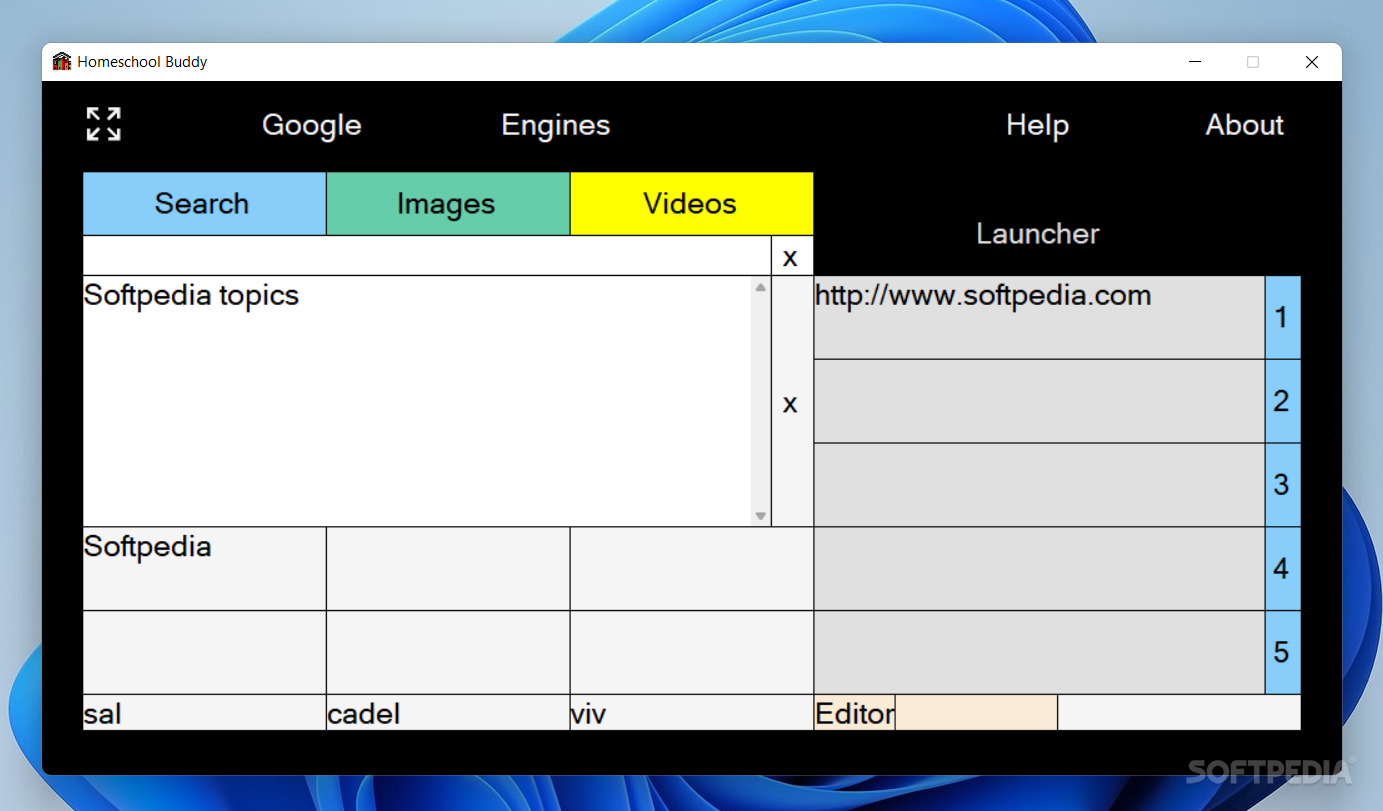
Task: Launch slot 3 with the blue 3 button
Action: (x=1282, y=485)
